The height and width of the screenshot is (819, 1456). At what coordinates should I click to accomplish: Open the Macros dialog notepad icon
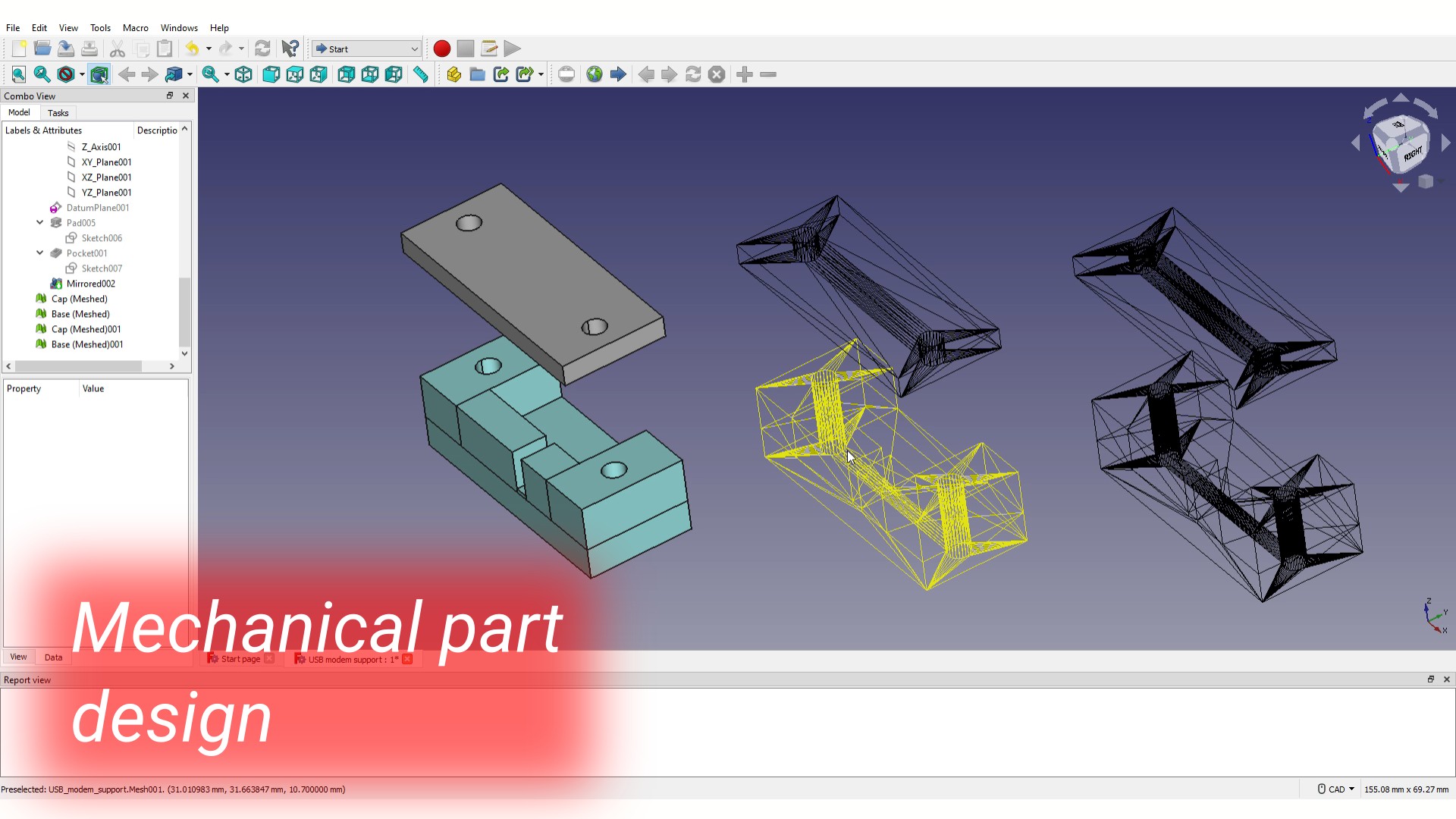489,49
